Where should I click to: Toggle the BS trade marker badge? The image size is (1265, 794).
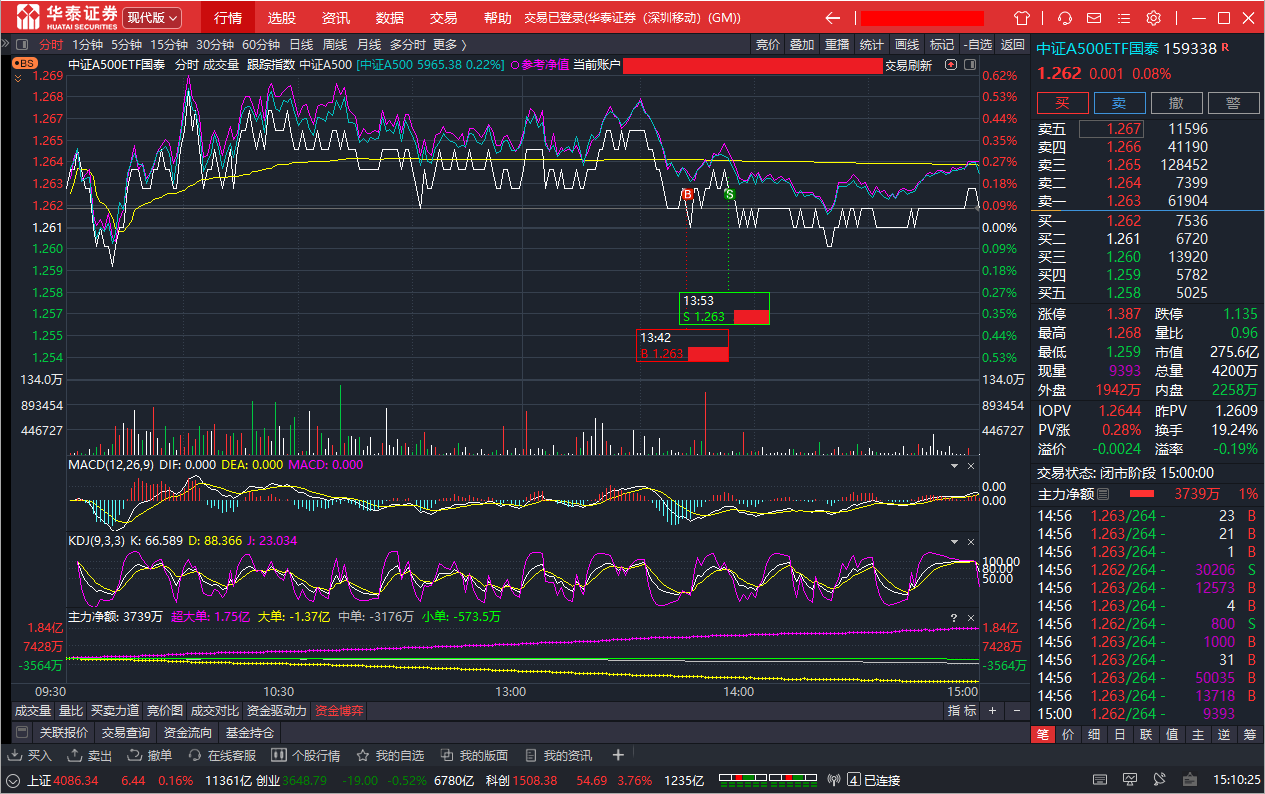click(x=24, y=63)
